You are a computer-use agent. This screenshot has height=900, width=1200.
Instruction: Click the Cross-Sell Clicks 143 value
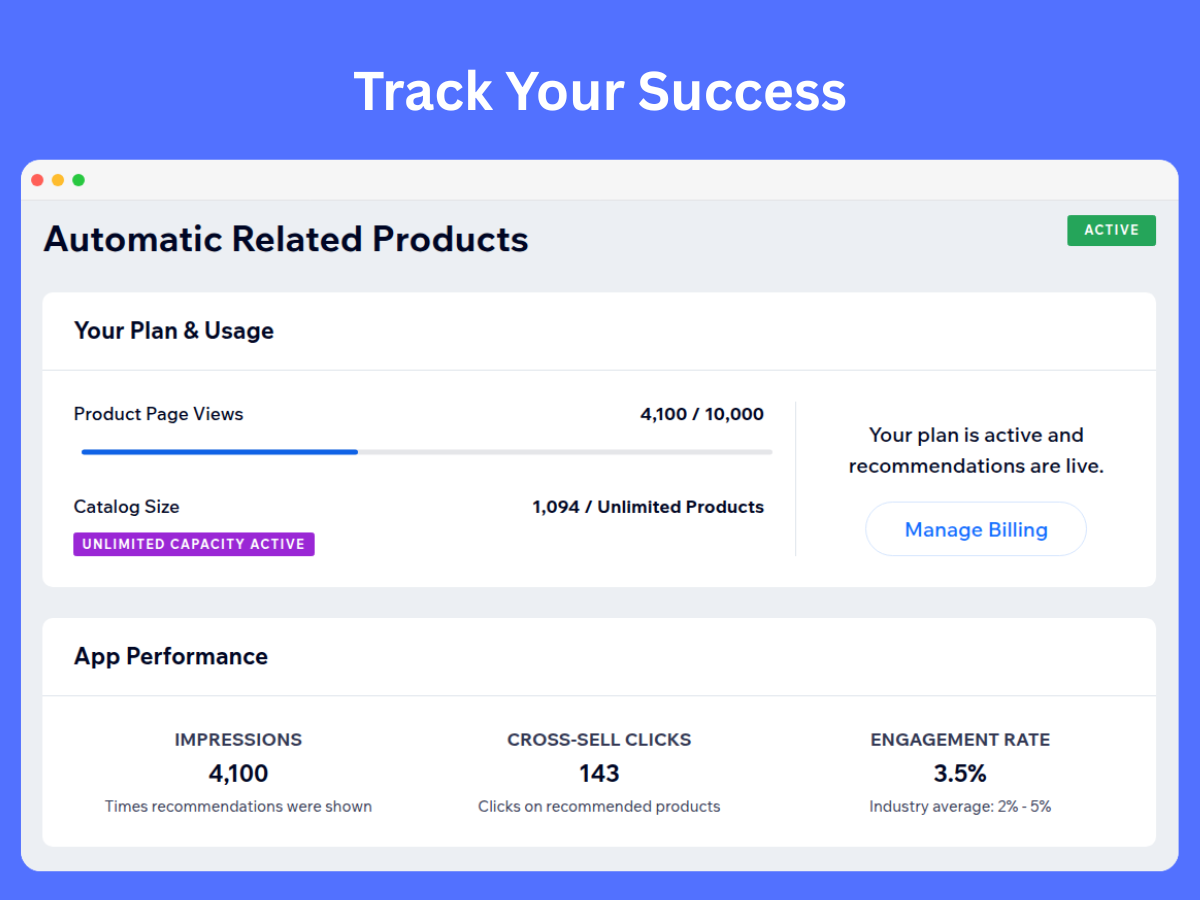coord(599,773)
